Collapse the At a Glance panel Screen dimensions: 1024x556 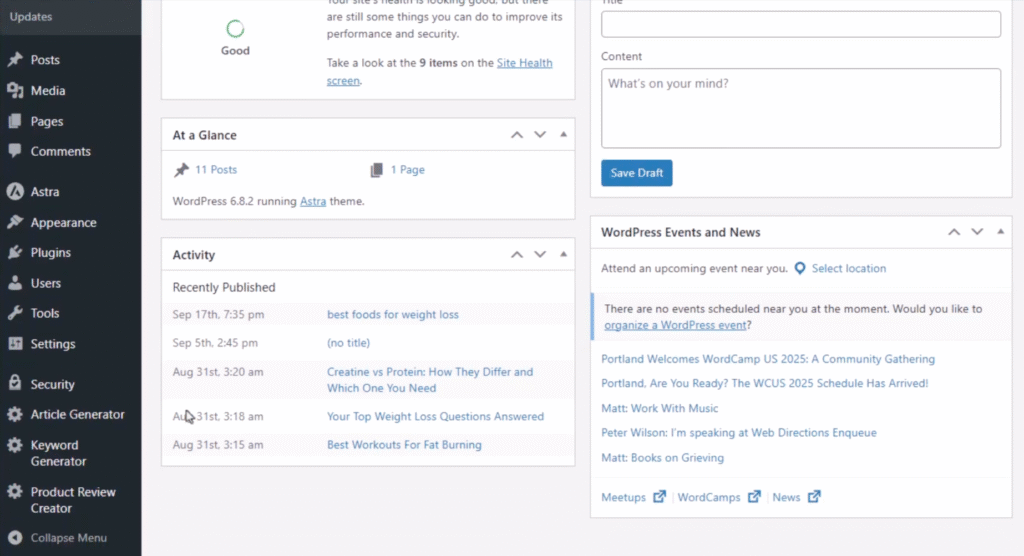pos(563,135)
